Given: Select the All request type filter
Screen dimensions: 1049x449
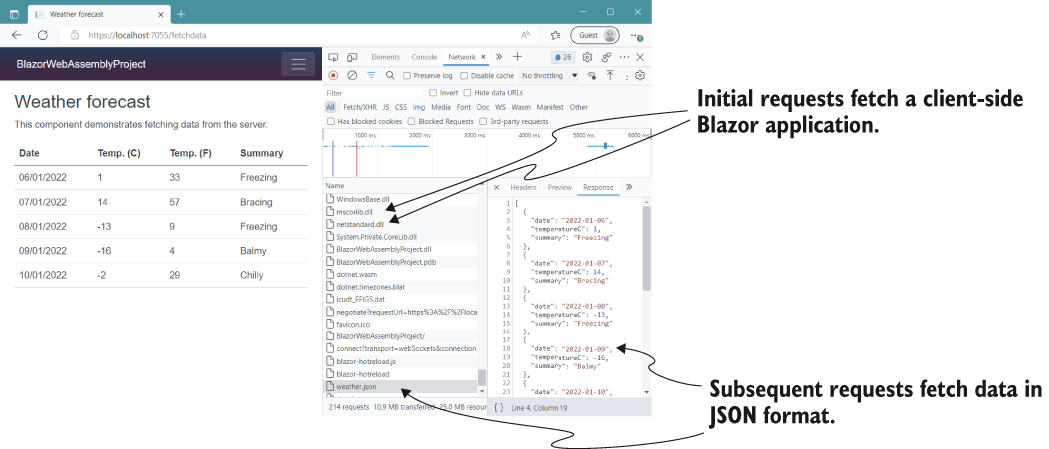Looking at the screenshot, I should 330,107.
